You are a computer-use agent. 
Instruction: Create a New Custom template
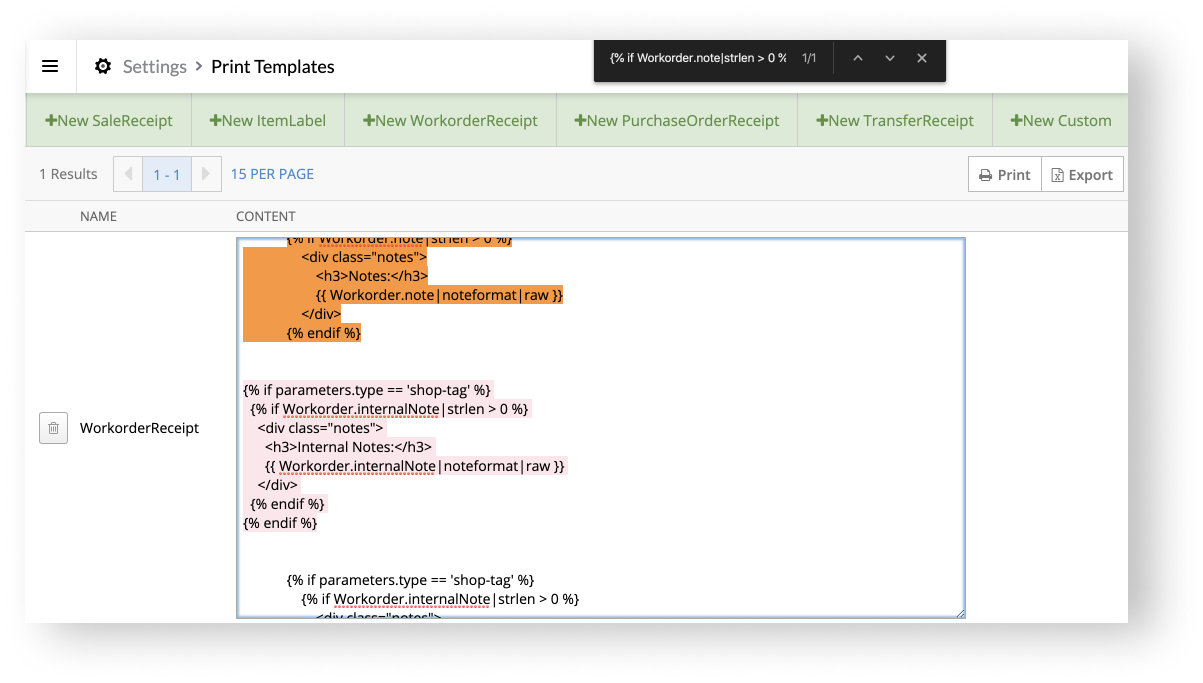[1061, 120]
